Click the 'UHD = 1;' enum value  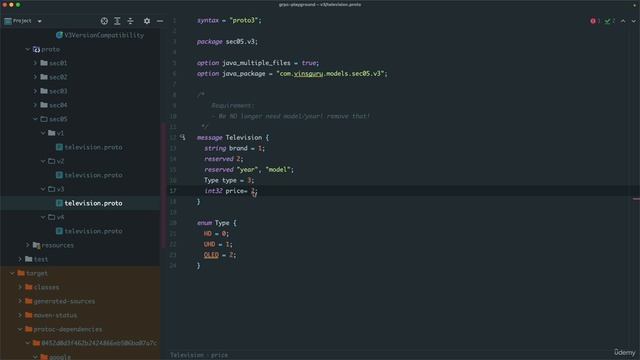pos(218,244)
